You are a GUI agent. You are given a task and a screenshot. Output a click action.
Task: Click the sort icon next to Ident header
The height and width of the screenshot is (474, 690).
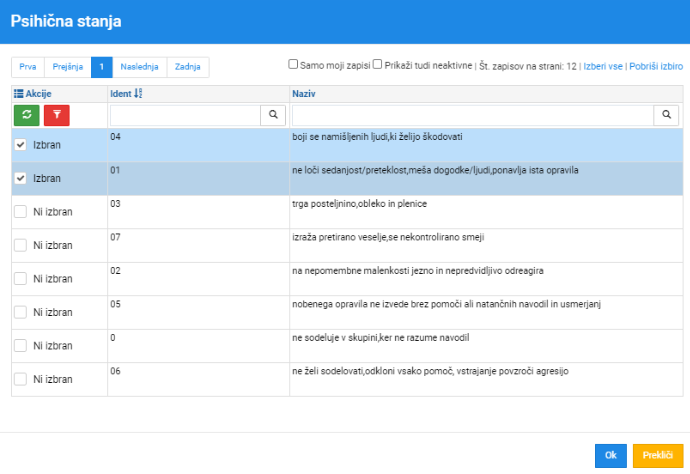point(138,93)
